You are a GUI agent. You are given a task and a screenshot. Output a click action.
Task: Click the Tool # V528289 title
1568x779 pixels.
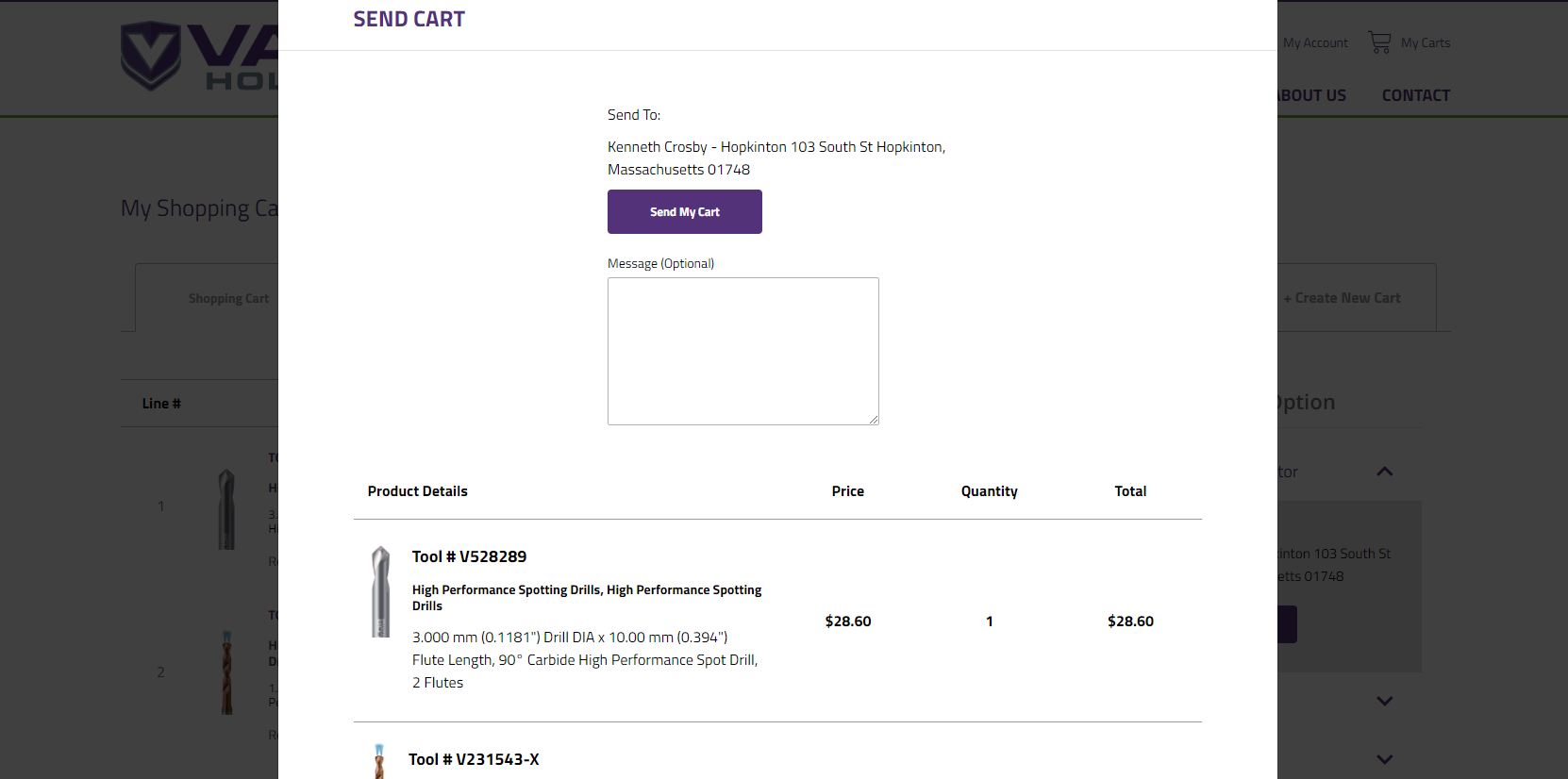tap(469, 556)
